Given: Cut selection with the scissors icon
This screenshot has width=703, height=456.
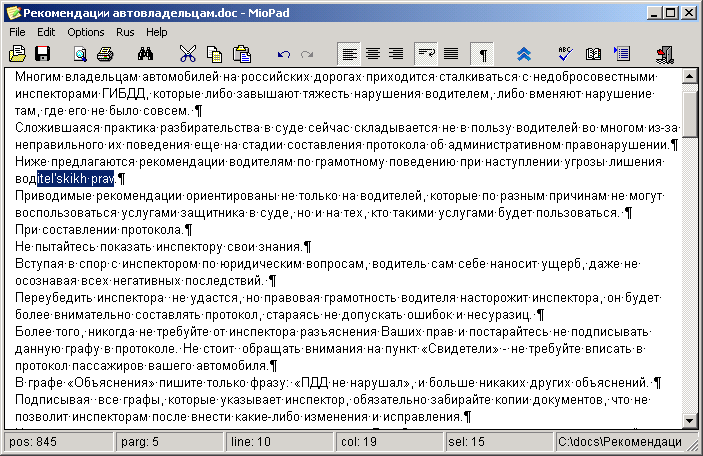Looking at the screenshot, I should tap(188, 54).
